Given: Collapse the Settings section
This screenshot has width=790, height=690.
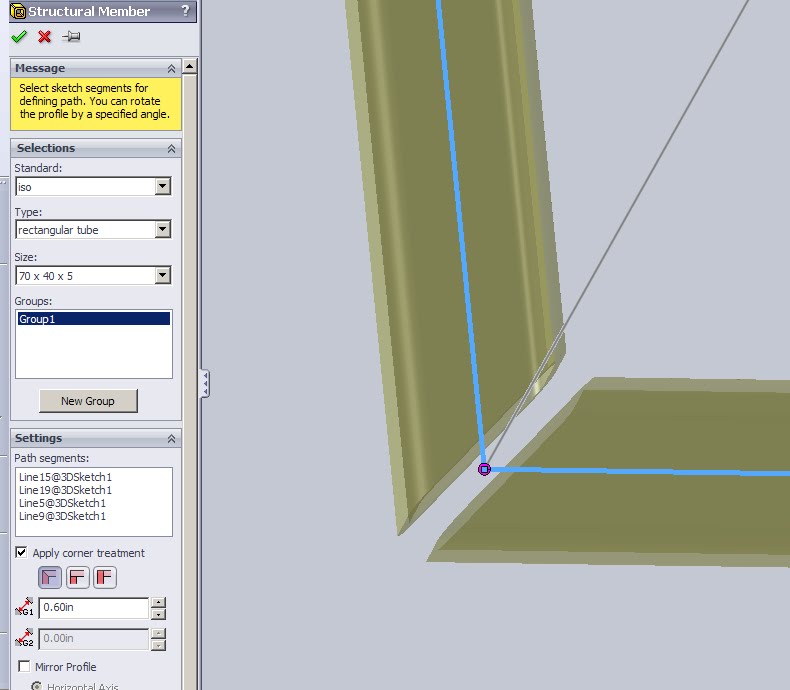Looking at the screenshot, I should point(171,438).
